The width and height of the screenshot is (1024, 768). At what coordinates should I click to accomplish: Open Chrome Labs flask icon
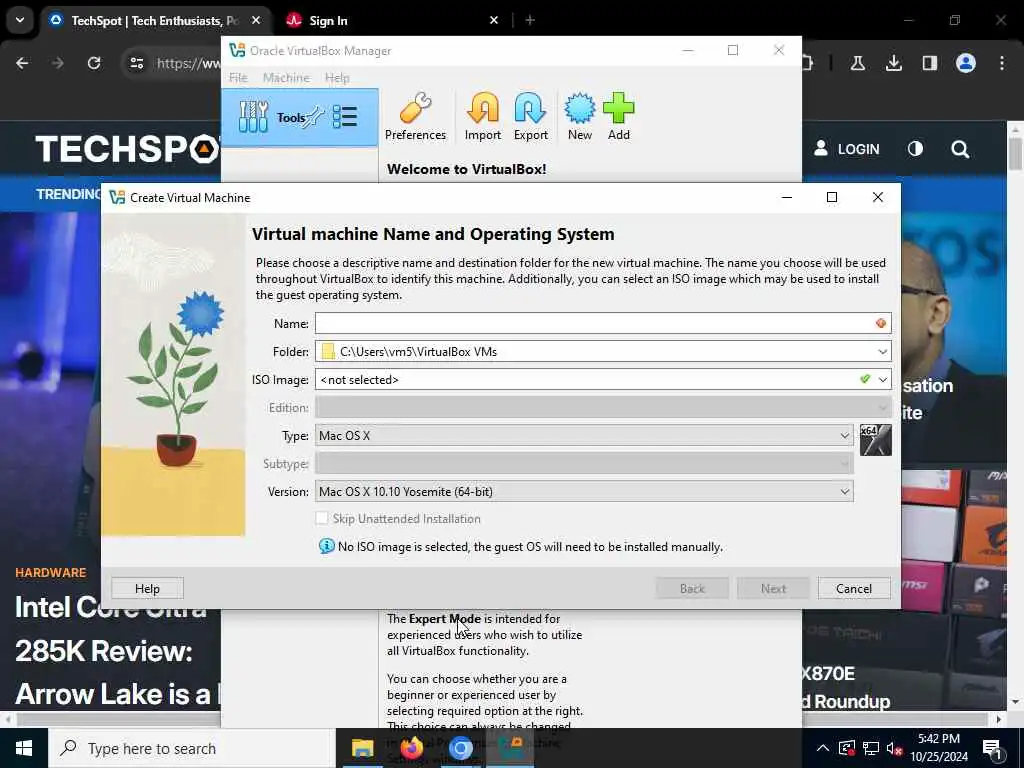(x=857, y=63)
